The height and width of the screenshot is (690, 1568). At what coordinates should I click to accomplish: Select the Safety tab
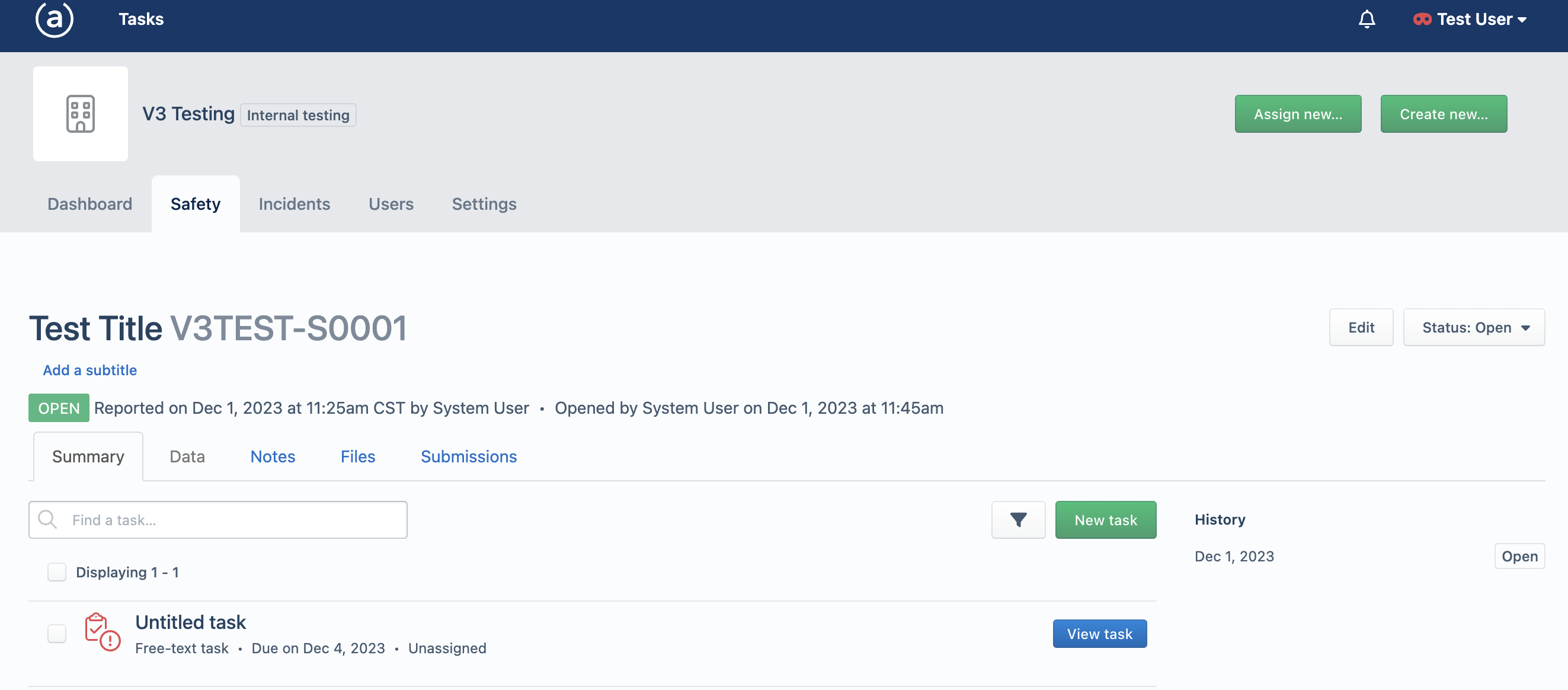point(196,204)
